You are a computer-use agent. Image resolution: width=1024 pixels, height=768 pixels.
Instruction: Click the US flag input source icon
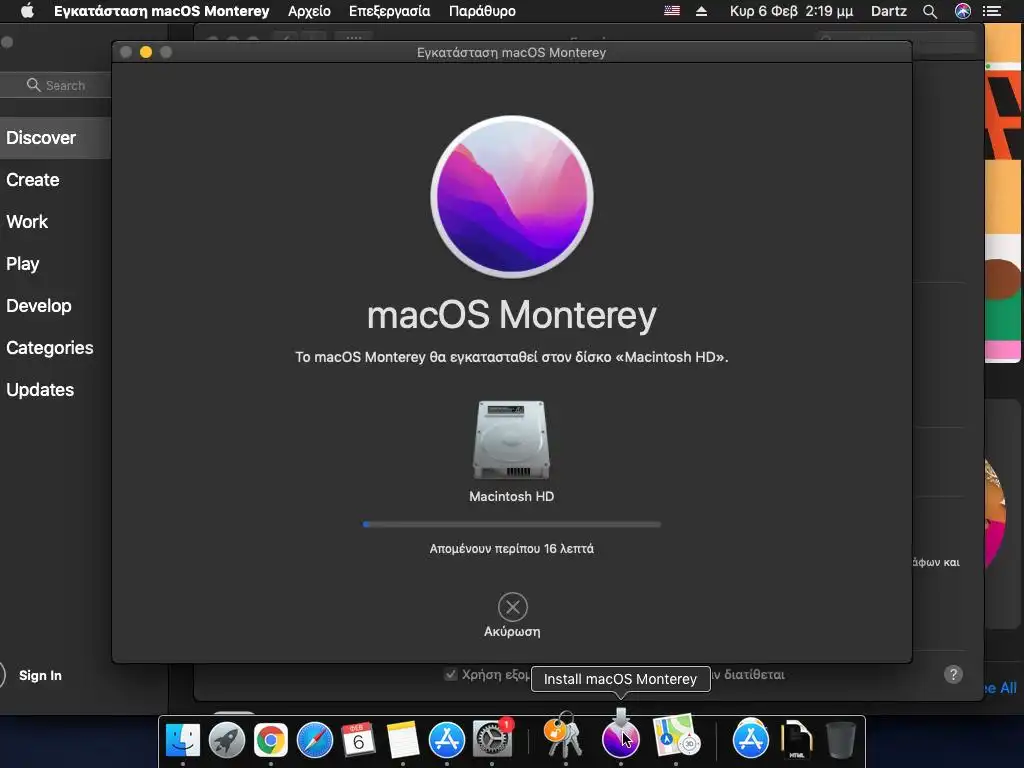pyautogui.click(x=671, y=11)
